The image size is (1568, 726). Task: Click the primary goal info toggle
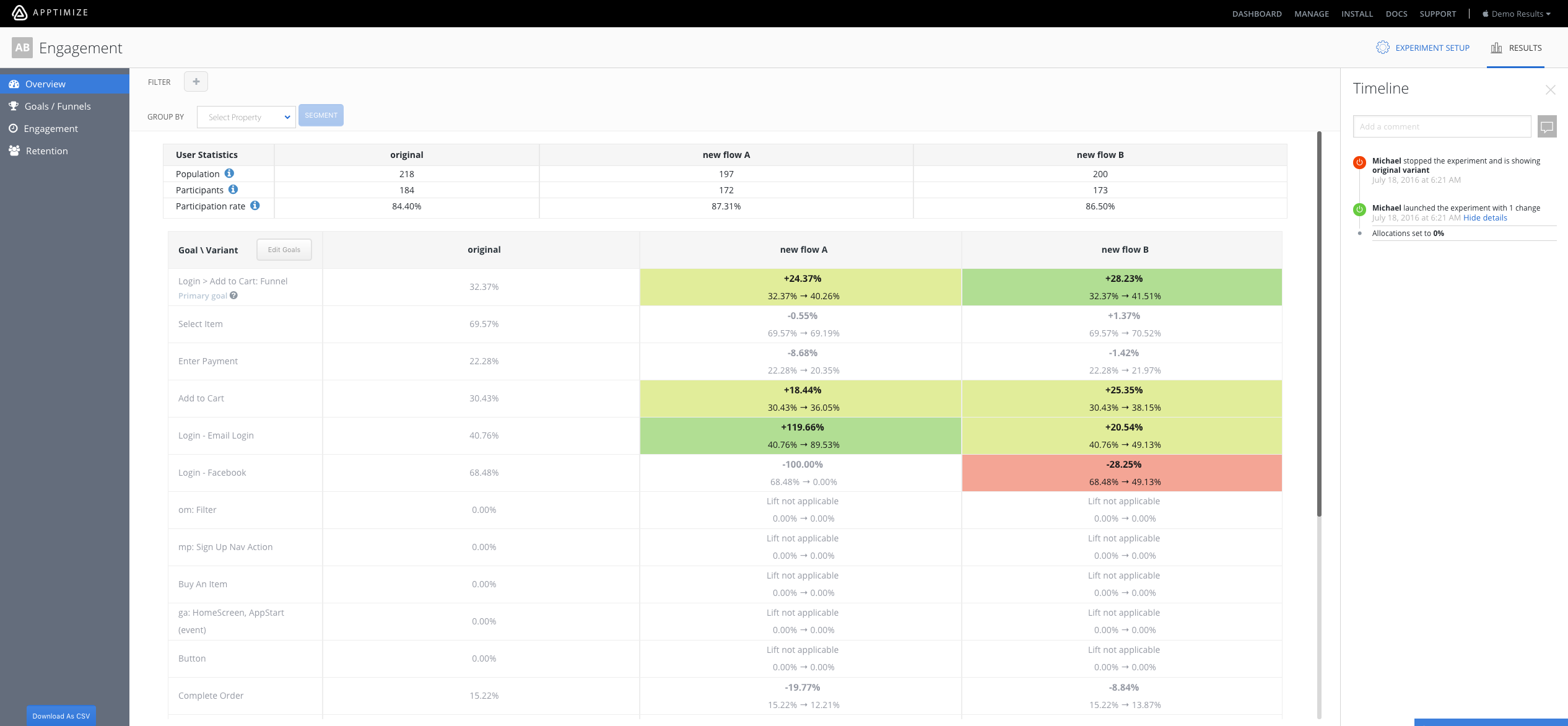click(x=231, y=295)
